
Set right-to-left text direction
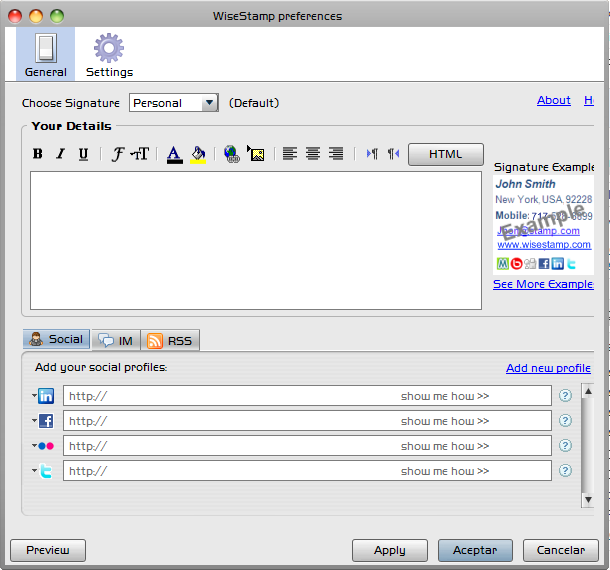pyautogui.click(x=393, y=154)
